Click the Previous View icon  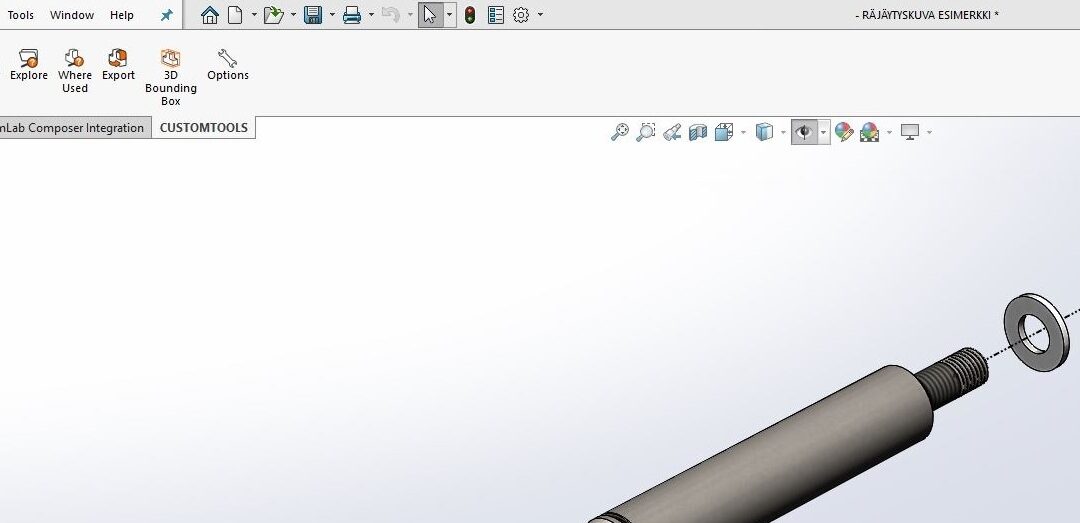[x=672, y=132]
